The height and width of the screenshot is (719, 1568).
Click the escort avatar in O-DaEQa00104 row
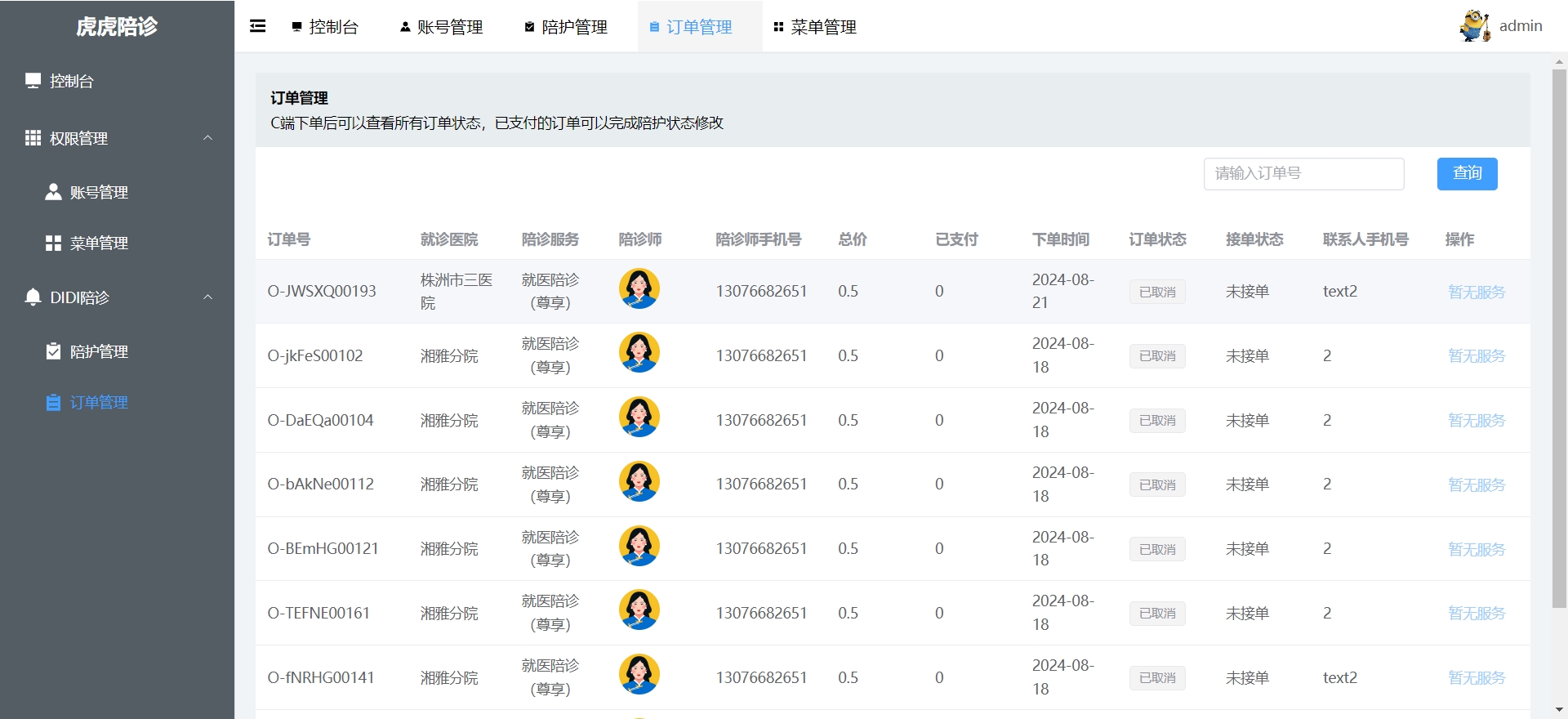[639, 418]
